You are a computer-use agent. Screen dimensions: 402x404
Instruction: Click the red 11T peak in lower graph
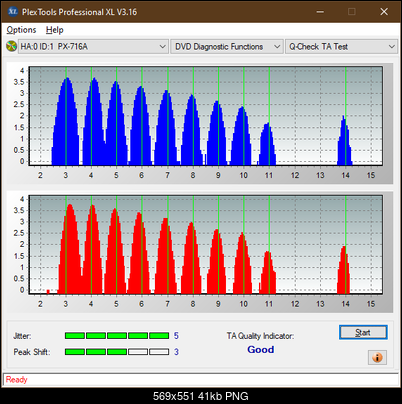[268, 273]
